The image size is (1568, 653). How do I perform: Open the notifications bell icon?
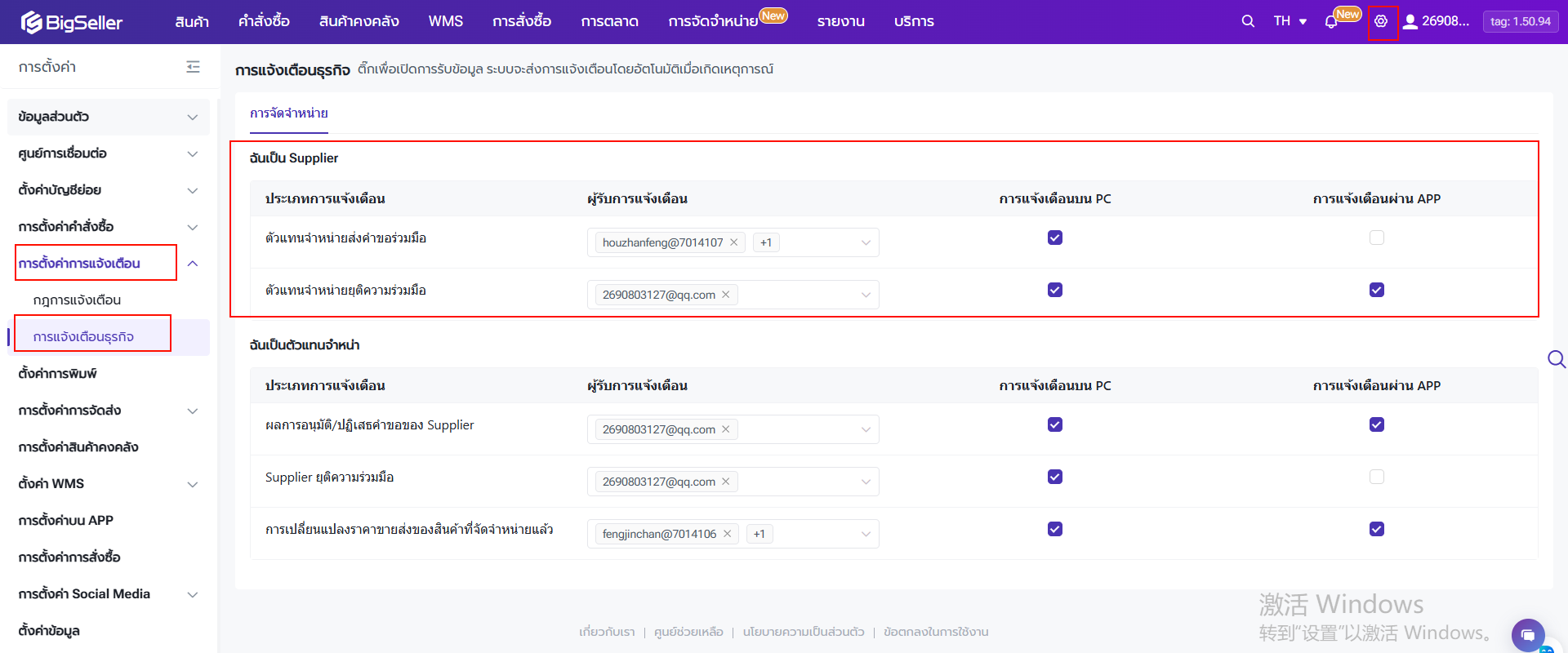pos(1331,22)
